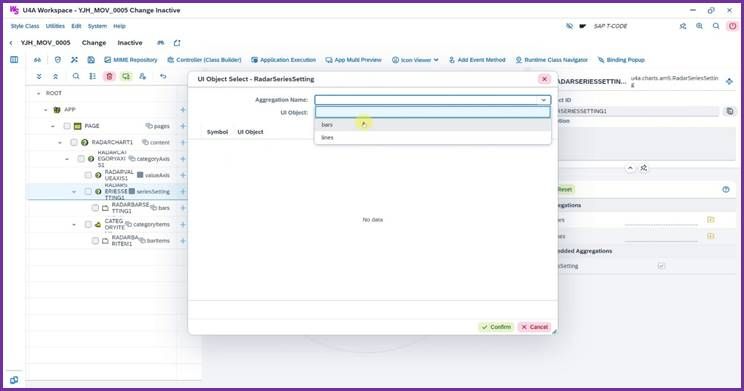Click the red delete icon above the tree
744x391 pixels.
click(x=110, y=76)
